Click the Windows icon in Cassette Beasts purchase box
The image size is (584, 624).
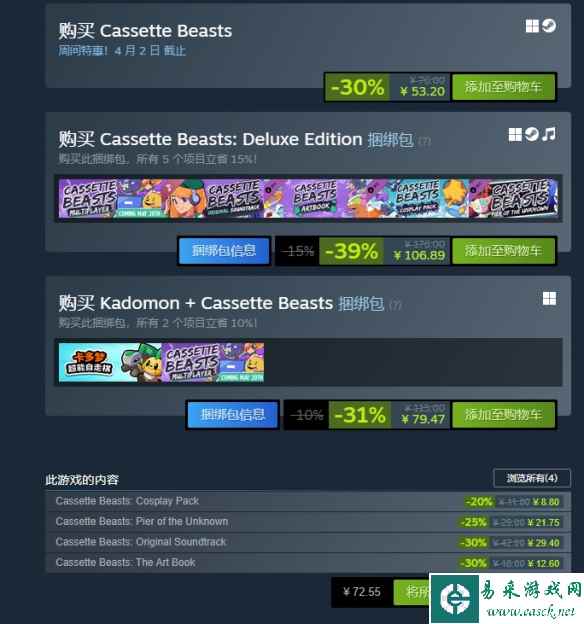[x=532, y=26]
